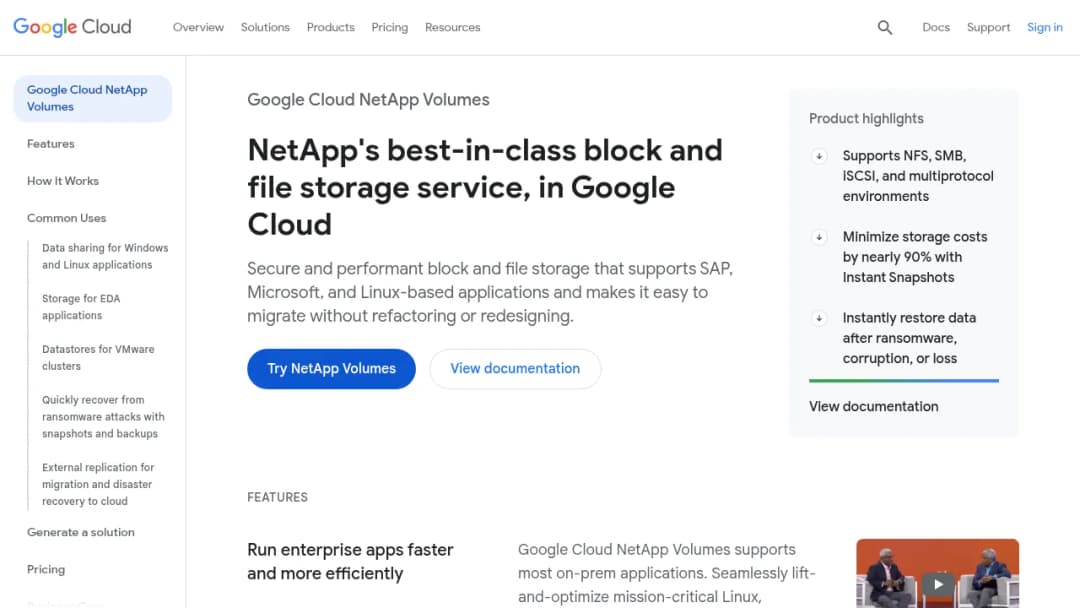Click the Google Cloud logo

coord(72,27)
